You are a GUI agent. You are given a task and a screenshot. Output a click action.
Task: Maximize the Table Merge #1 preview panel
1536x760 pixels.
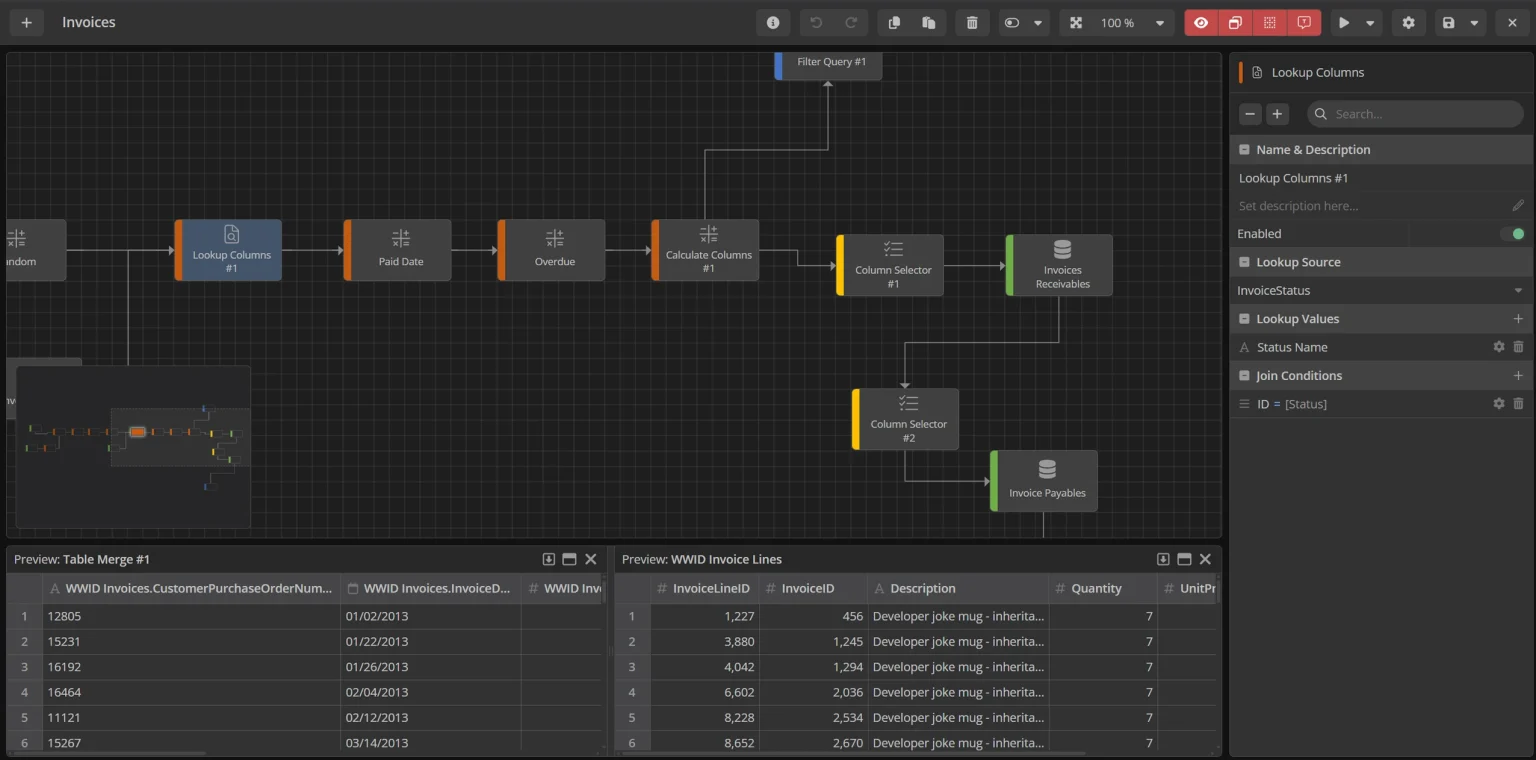point(569,559)
